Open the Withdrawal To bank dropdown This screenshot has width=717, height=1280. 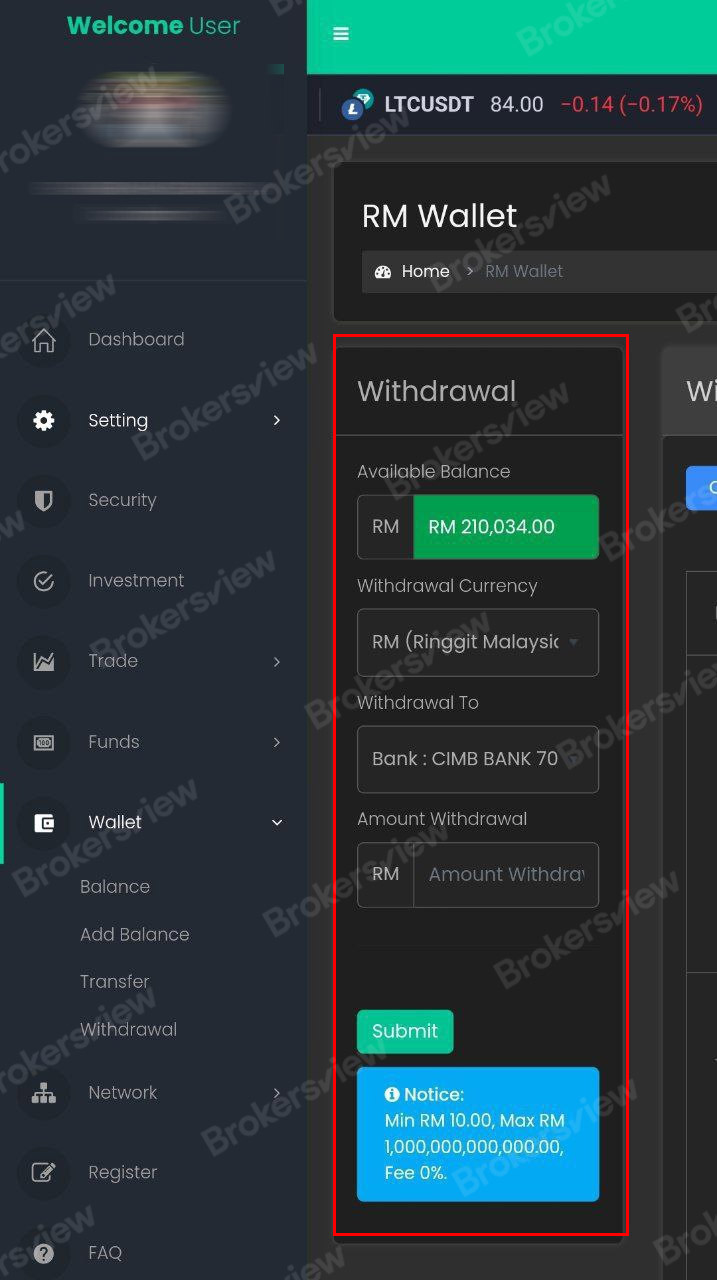click(x=478, y=759)
